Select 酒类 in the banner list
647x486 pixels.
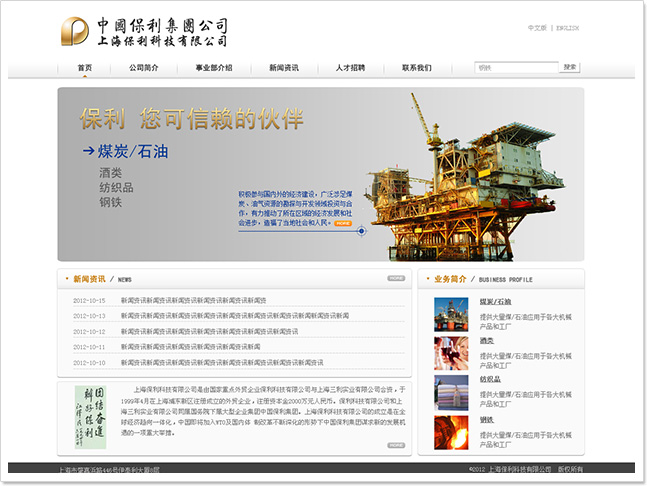110,172
